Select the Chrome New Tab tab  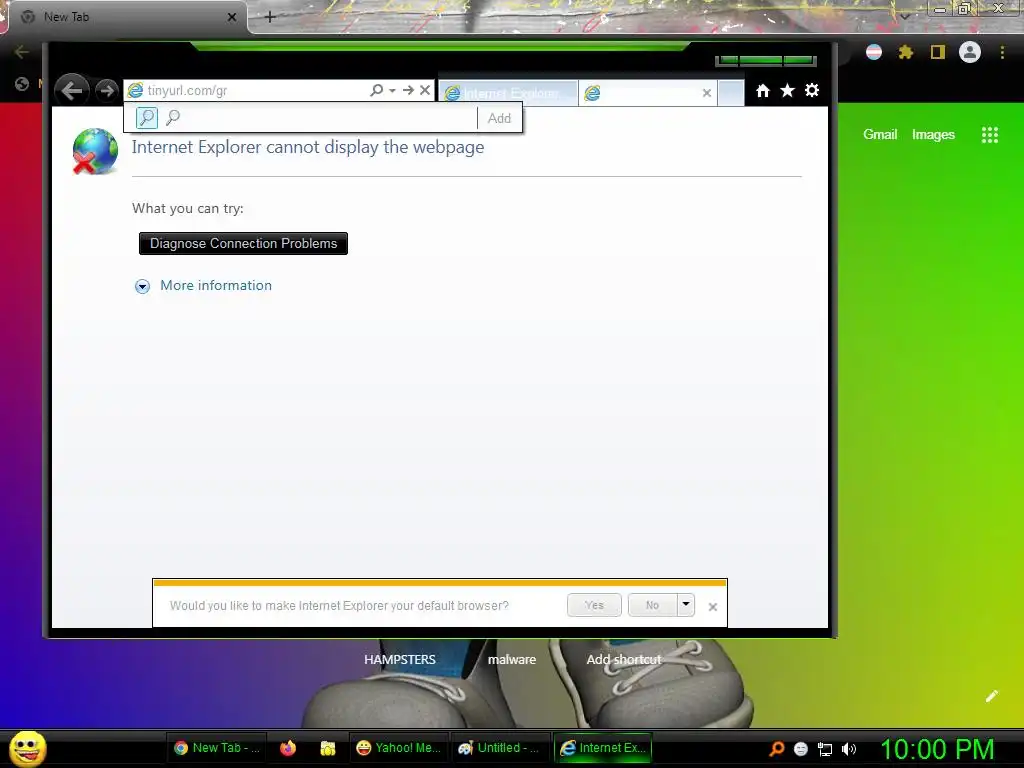(124, 17)
